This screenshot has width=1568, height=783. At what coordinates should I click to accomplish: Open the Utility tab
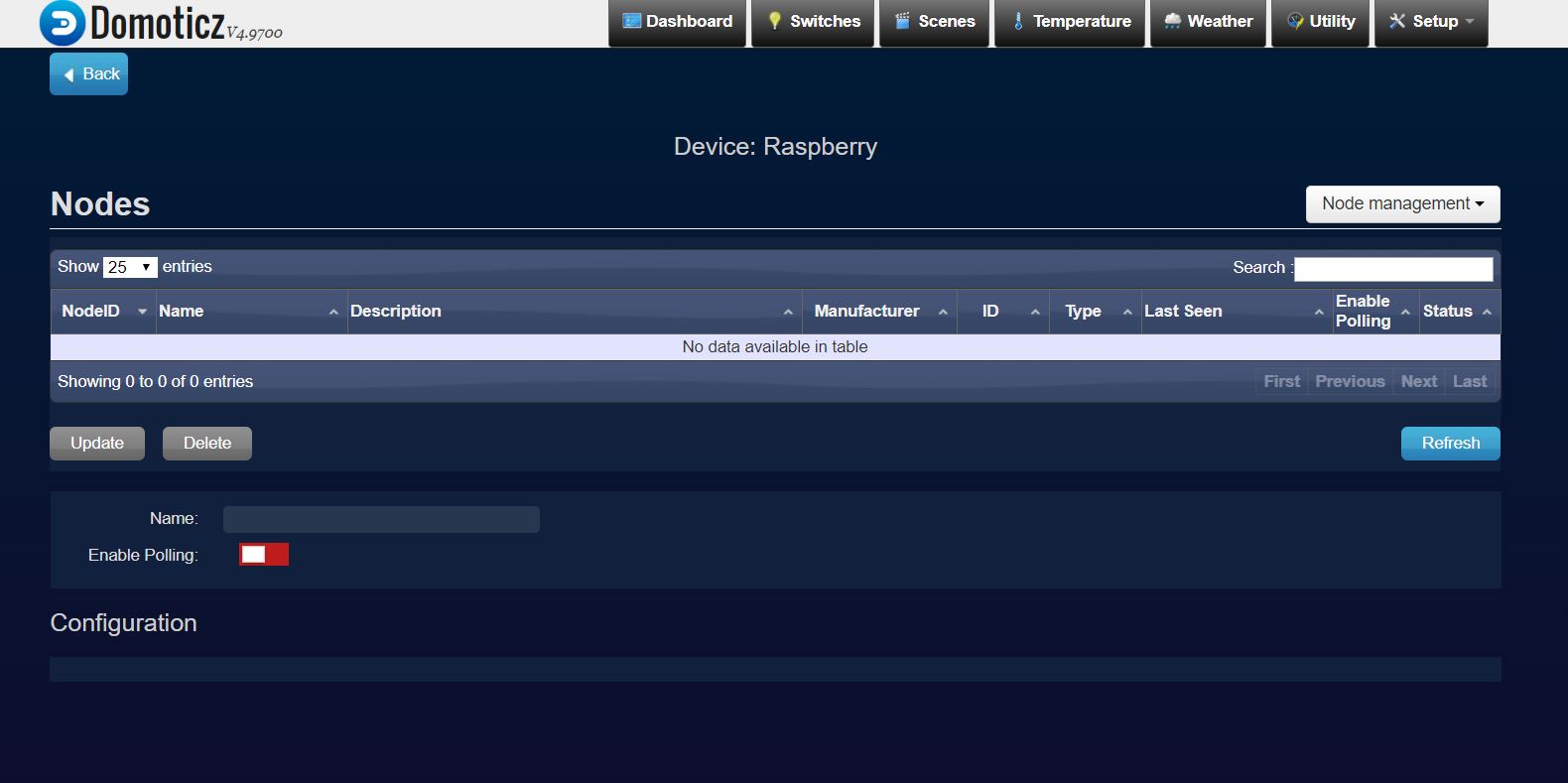point(1320,22)
